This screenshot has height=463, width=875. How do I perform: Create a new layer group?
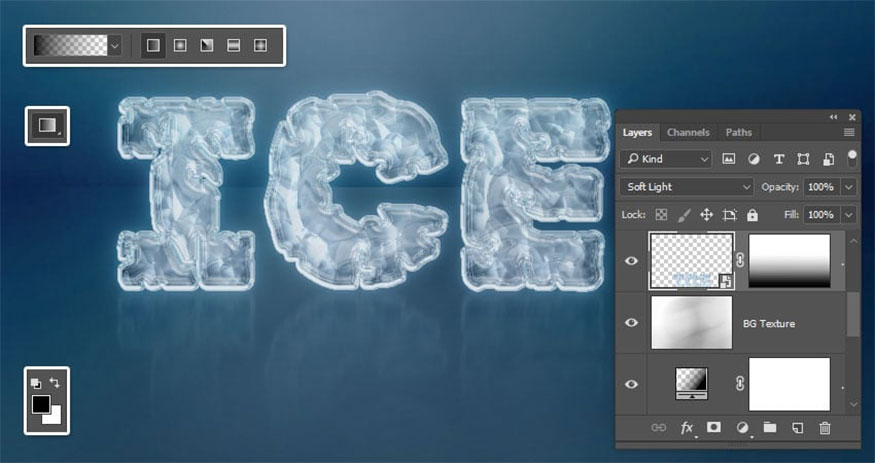tap(770, 428)
